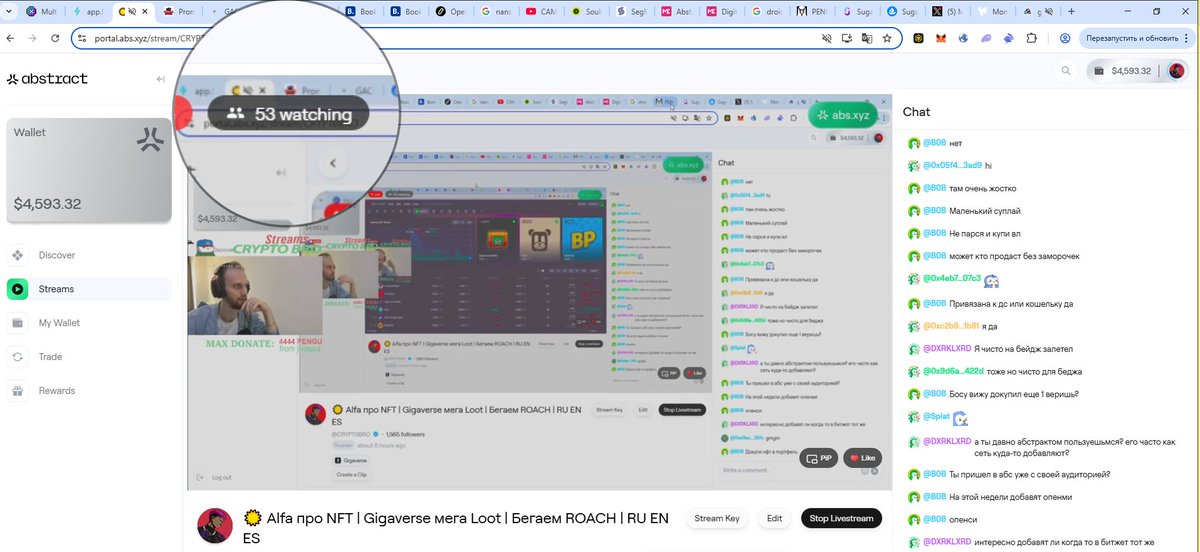Click the sticker in the @0x4eb7...07c3 message
1200x552 pixels.
click(x=992, y=280)
